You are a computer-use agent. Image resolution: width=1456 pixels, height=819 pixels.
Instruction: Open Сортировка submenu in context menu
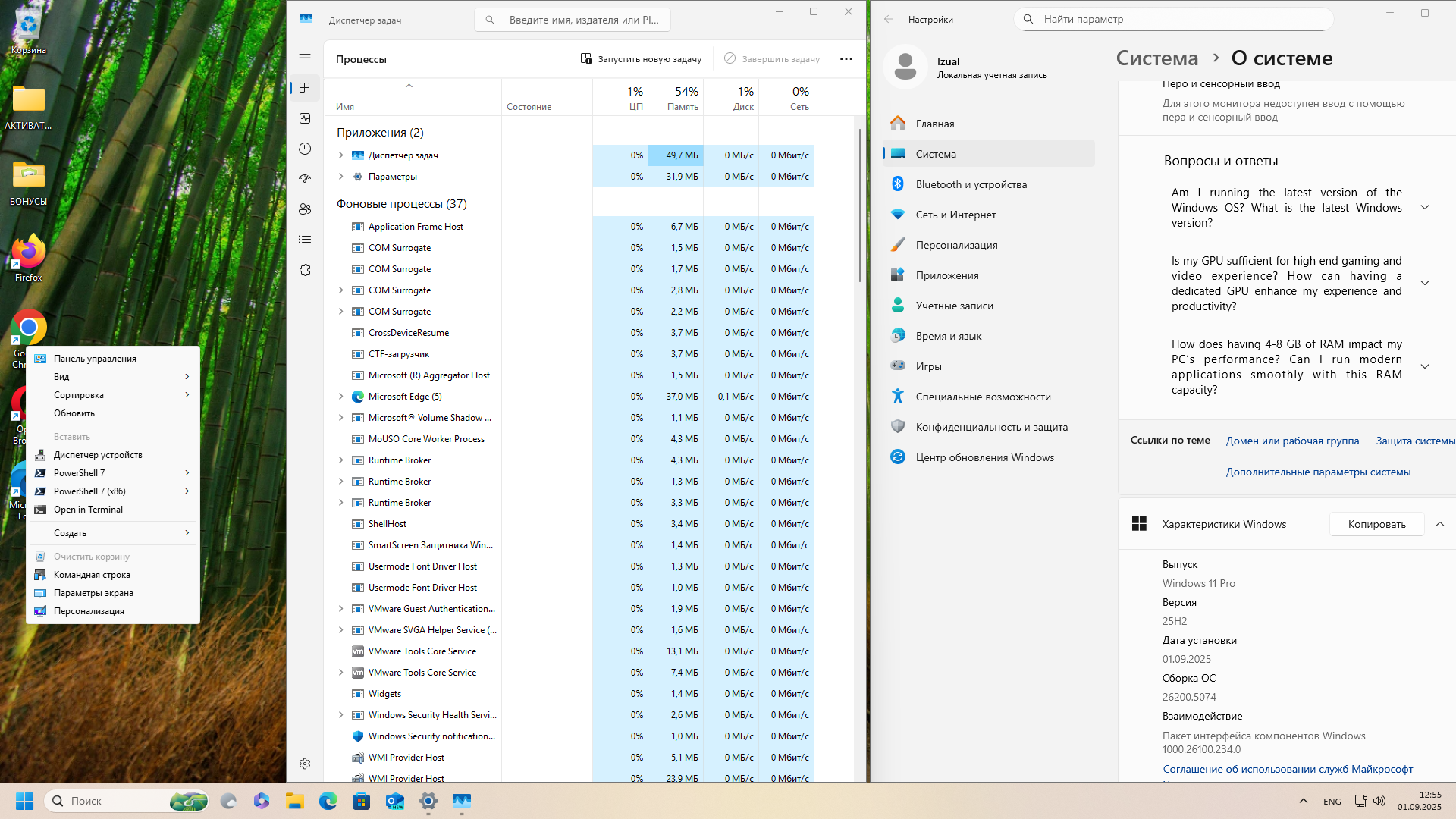tap(113, 395)
